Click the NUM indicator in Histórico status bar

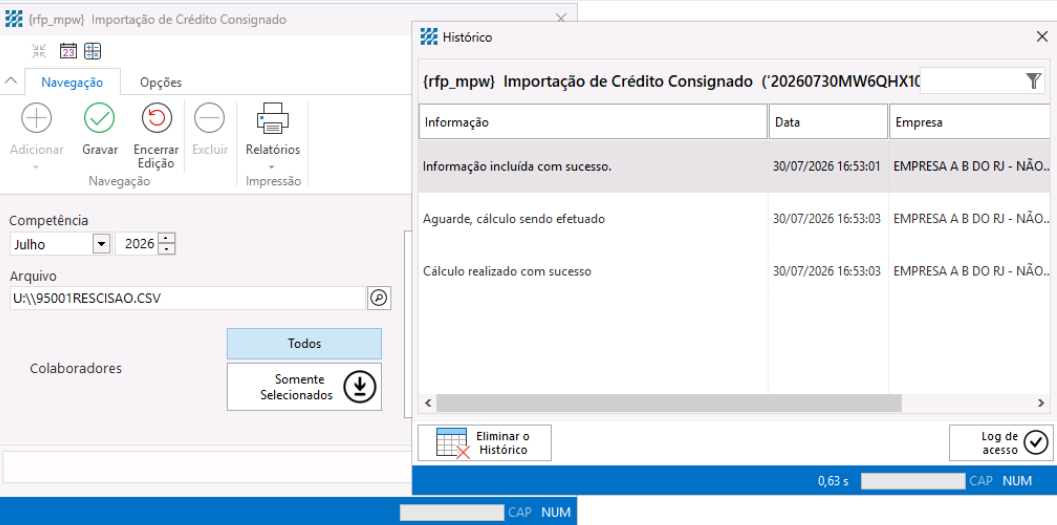pyautogui.click(x=1017, y=481)
